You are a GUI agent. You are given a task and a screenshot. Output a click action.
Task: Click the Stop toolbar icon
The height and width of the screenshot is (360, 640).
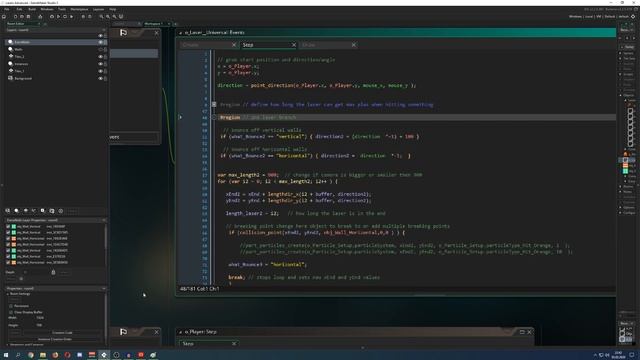click(x=65, y=17)
